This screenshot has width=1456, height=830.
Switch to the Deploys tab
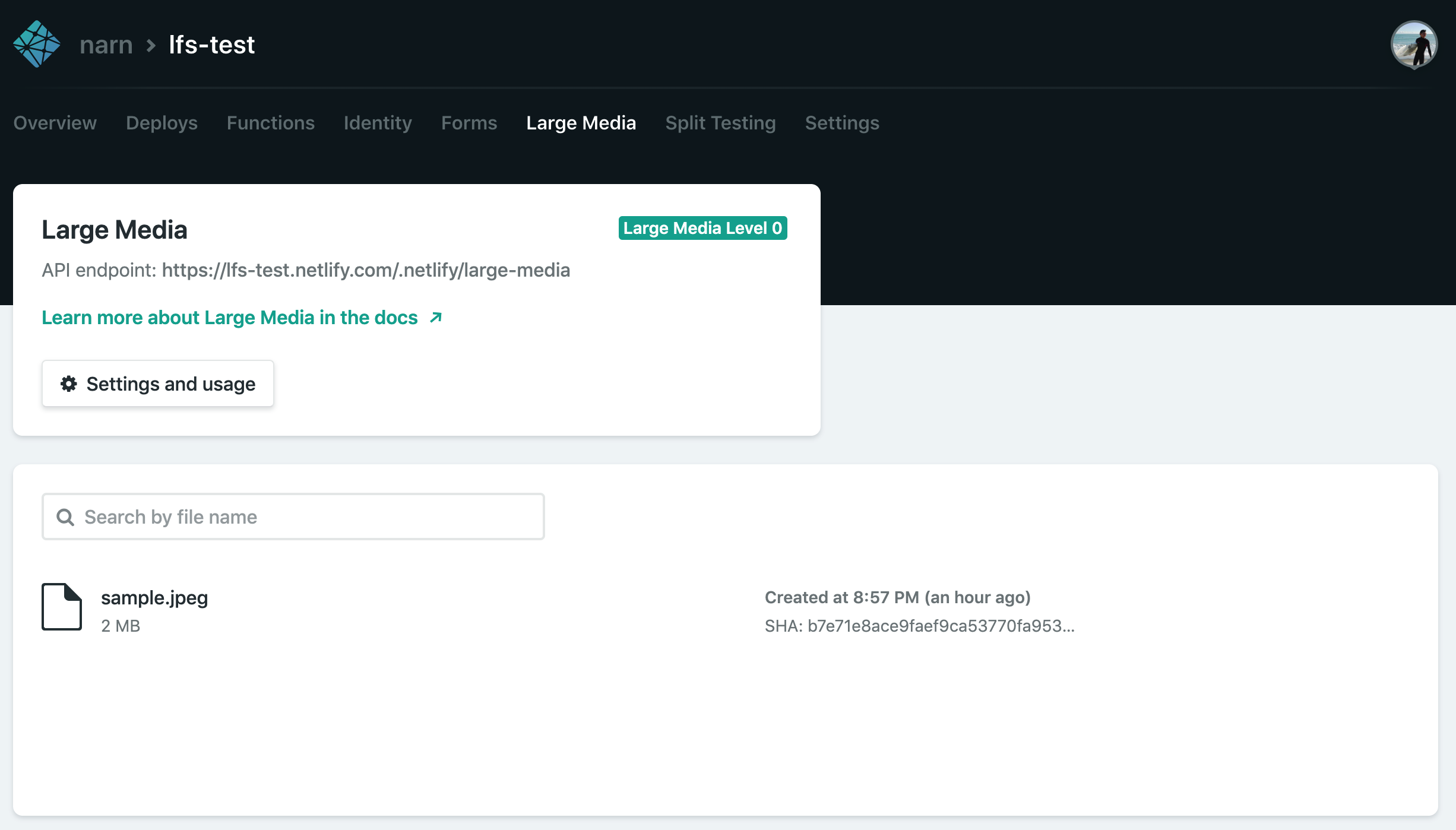click(x=162, y=123)
